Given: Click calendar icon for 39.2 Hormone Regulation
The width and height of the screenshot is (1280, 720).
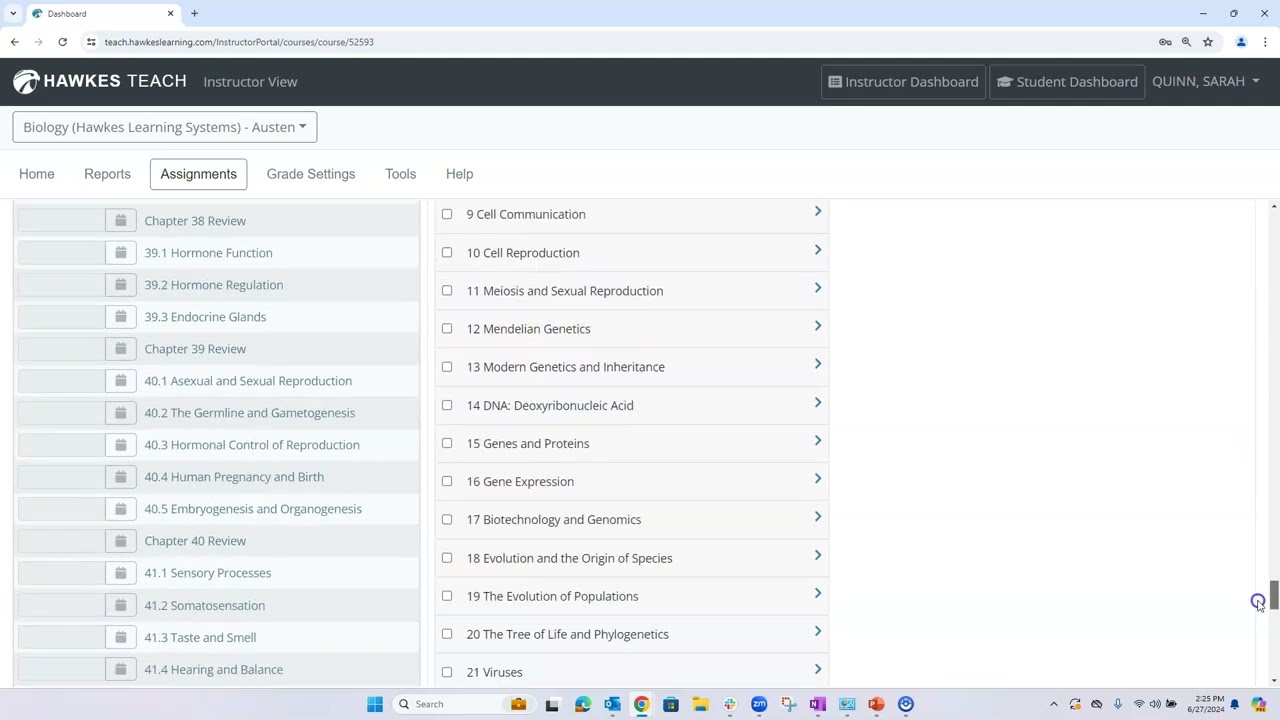Looking at the screenshot, I should click(x=120, y=285).
